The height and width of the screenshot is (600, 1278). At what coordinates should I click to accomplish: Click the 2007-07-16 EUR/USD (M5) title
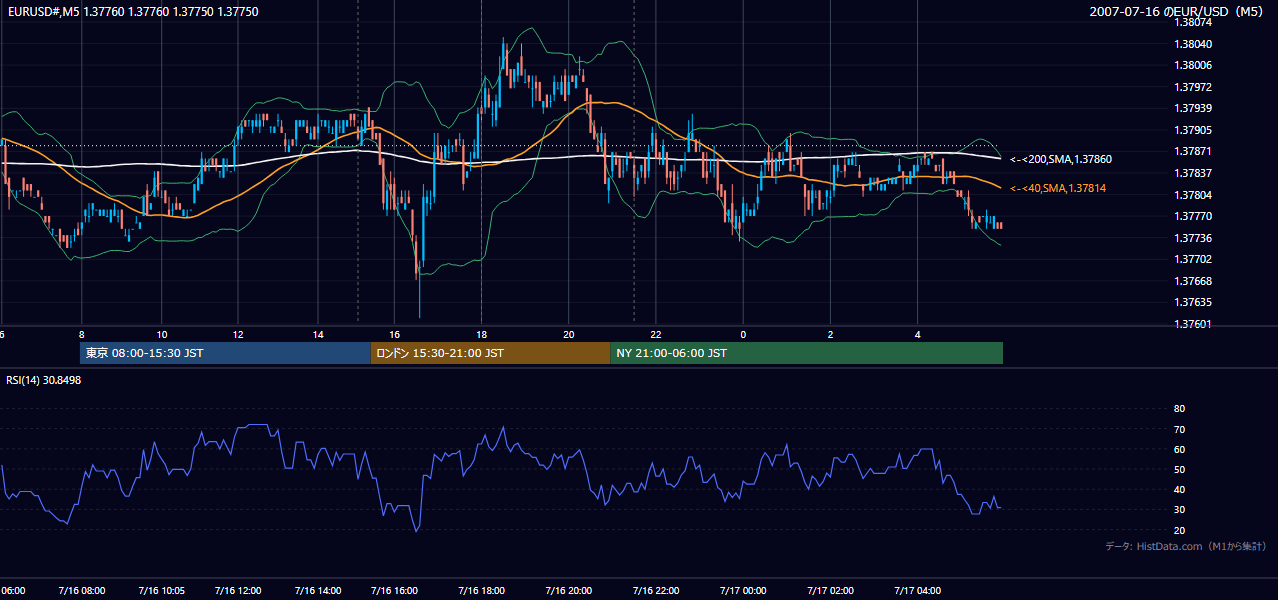pyautogui.click(x=1178, y=11)
